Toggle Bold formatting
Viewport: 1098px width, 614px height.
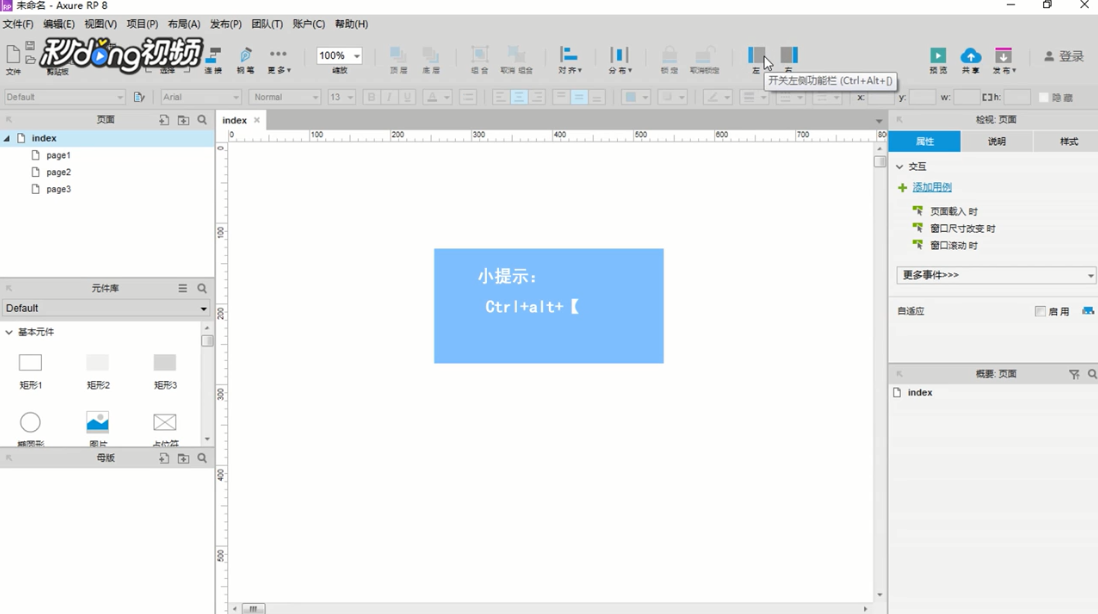(371, 97)
